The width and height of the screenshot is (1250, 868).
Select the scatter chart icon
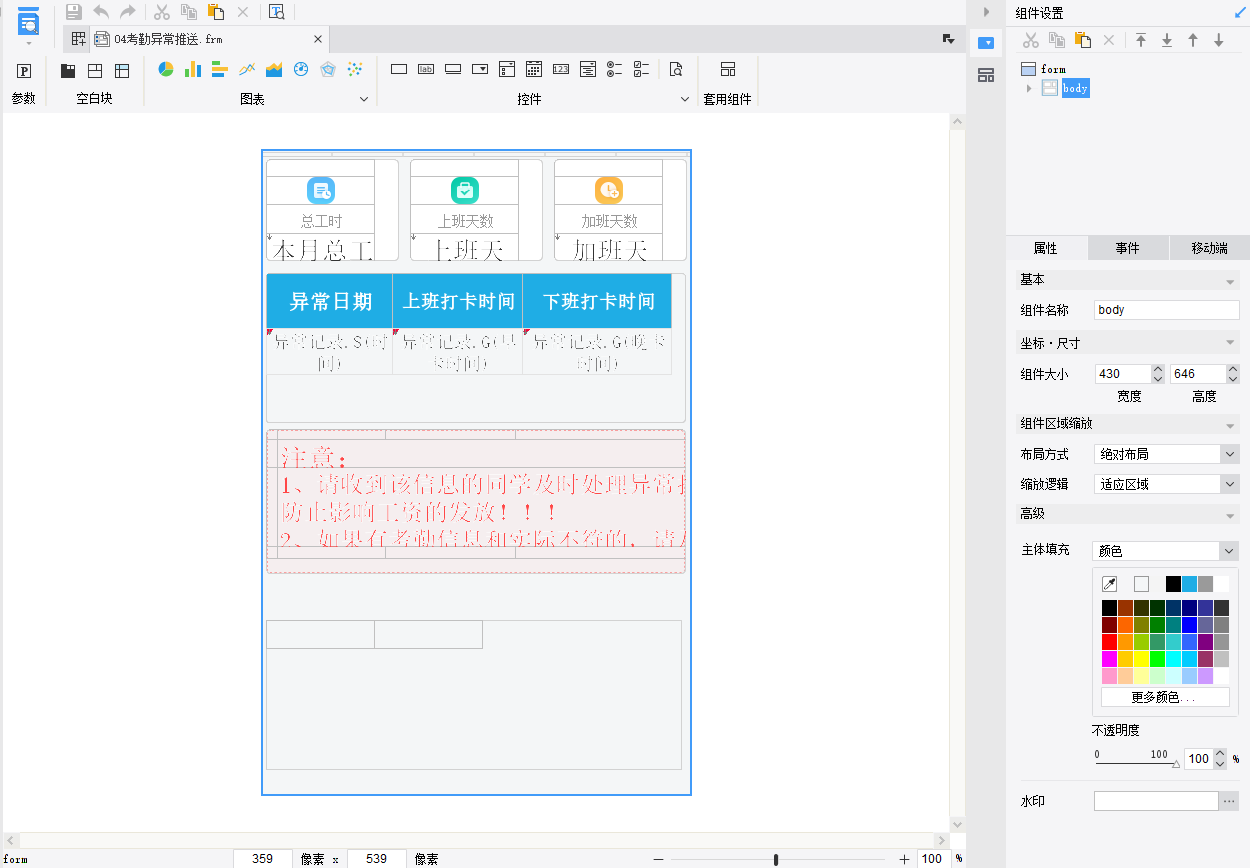355,69
